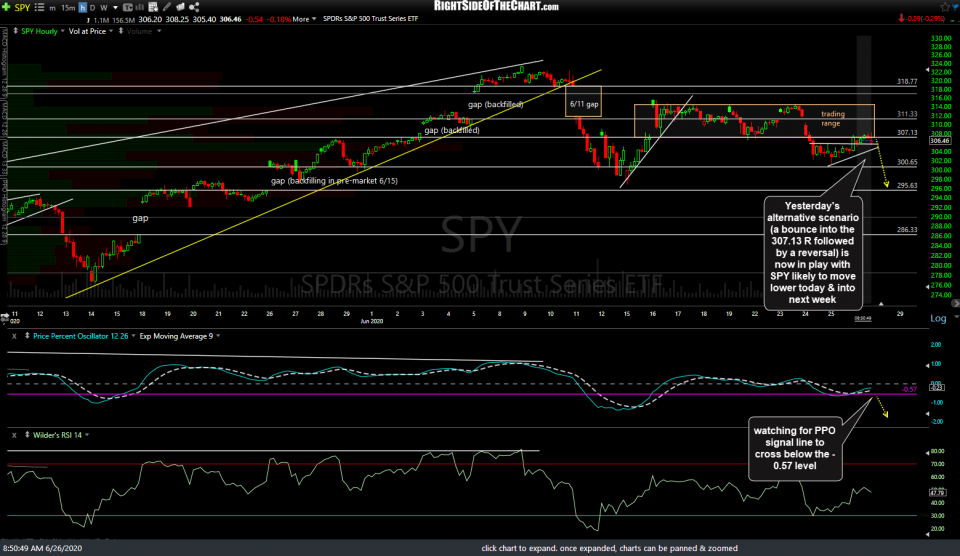The width and height of the screenshot is (960, 556).
Task: Close the Price Percent Oscillator pane with X
Action: click(x=14, y=336)
